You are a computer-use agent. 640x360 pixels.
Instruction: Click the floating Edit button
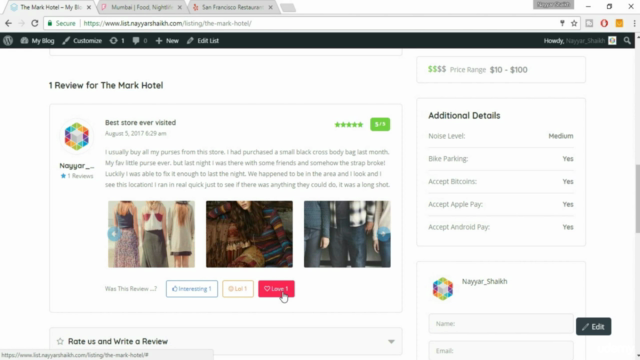593,327
